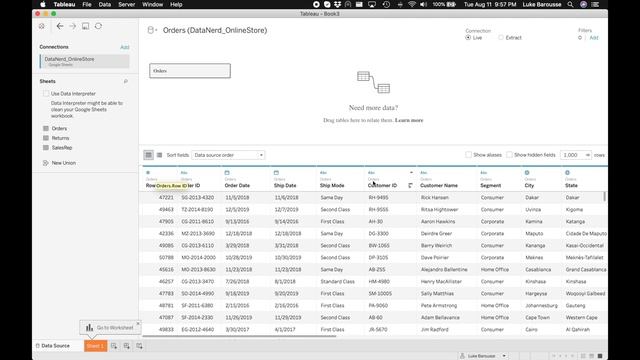Click the save icon in the toolbar
Screen dimensions: 640x360
[x=85, y=26]
